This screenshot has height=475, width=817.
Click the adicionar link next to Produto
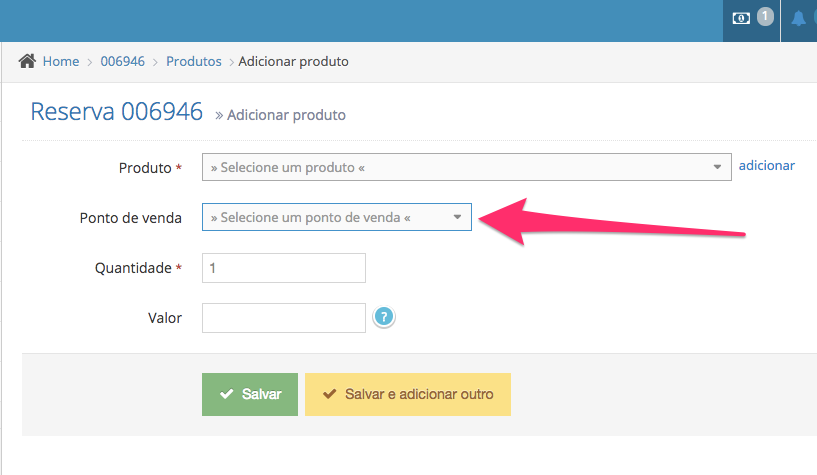(766, 165)
